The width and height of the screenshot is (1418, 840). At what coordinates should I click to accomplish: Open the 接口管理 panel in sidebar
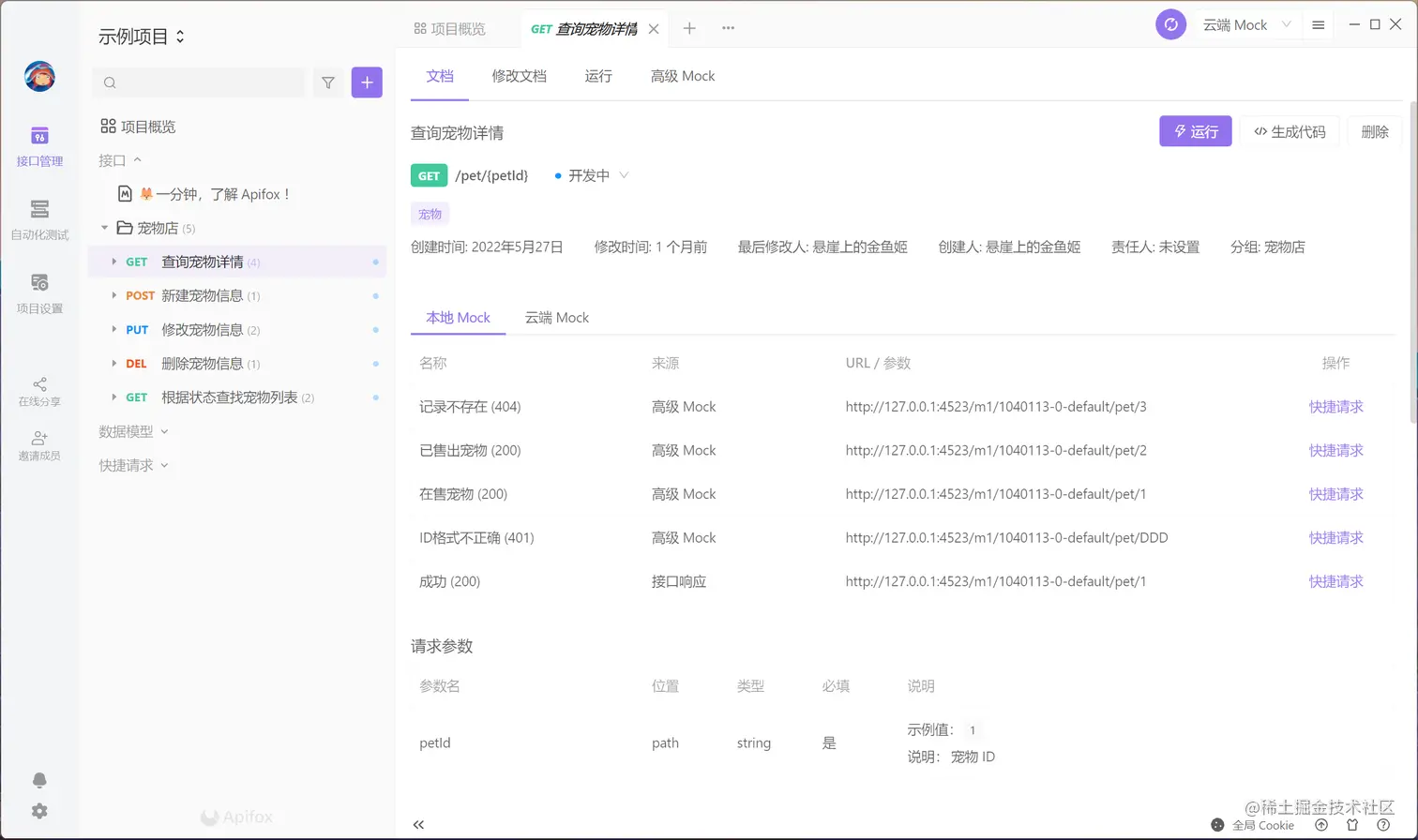(x=39, y=145)
